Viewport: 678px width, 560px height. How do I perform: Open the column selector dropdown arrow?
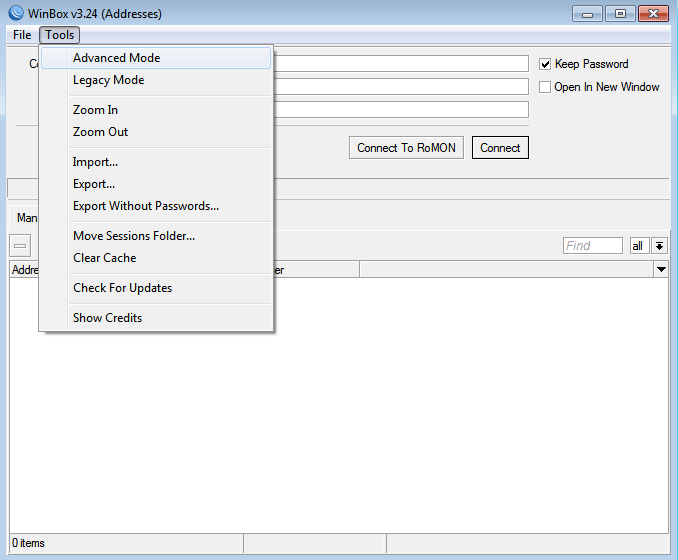[x=661, y=270]
